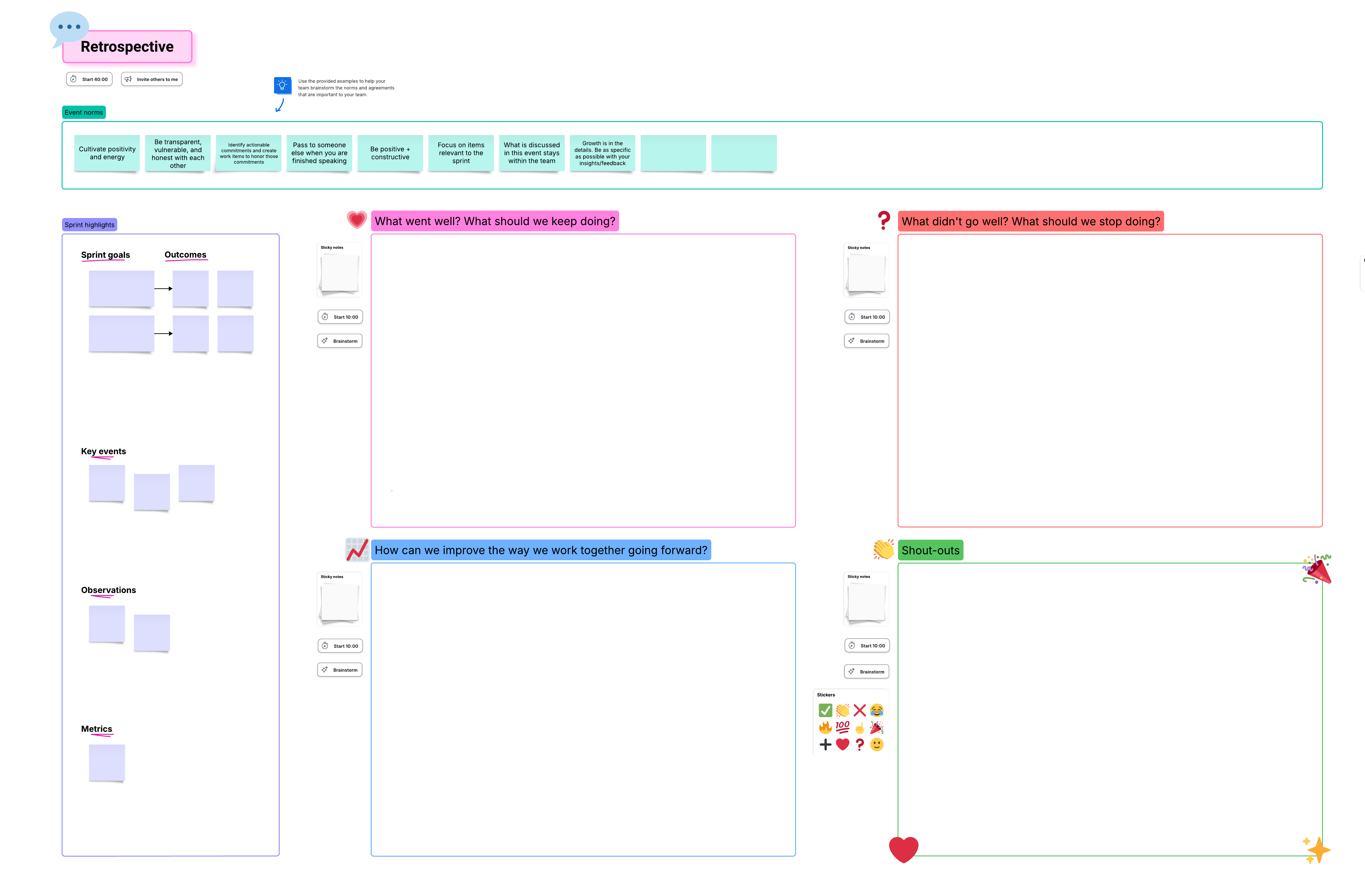Start the 40:00 retrospective timer
The width and height of the screenshot is (1365, 896).
[89, 79]
